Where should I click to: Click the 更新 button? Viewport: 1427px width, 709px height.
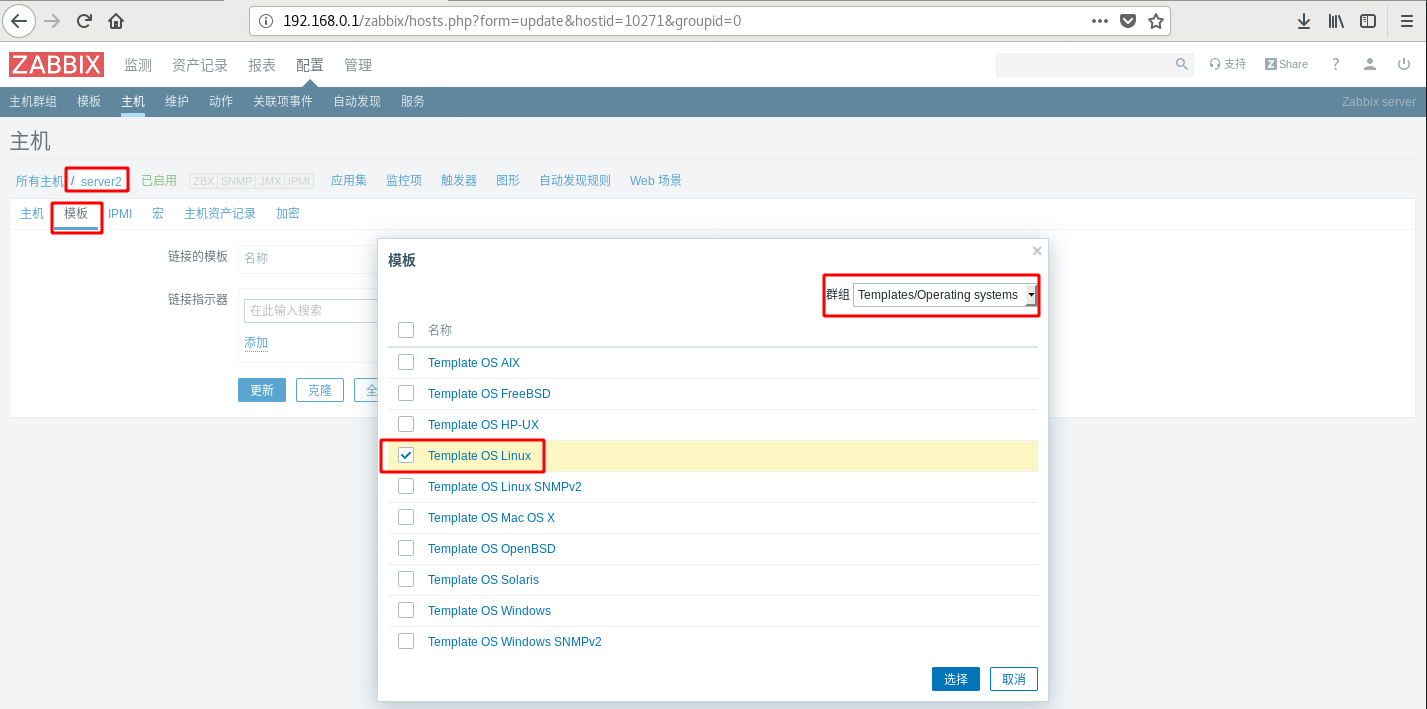(x=262, y=390)
